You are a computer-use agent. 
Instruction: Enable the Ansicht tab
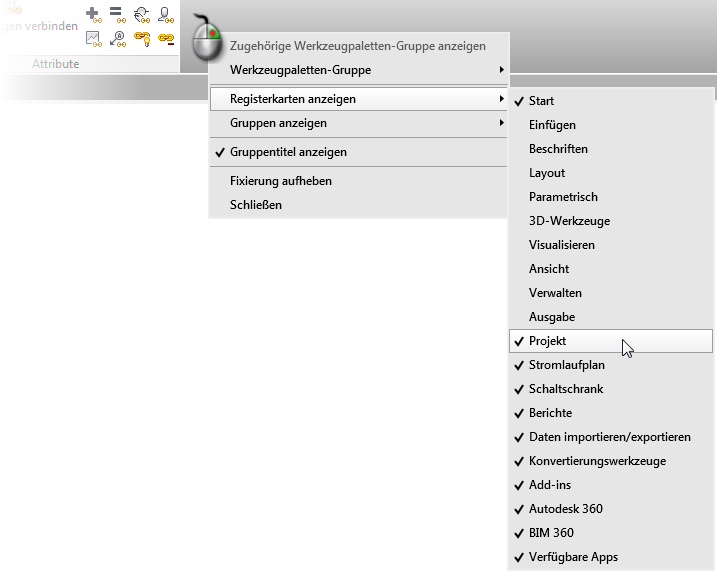click(x=611, y=269)
